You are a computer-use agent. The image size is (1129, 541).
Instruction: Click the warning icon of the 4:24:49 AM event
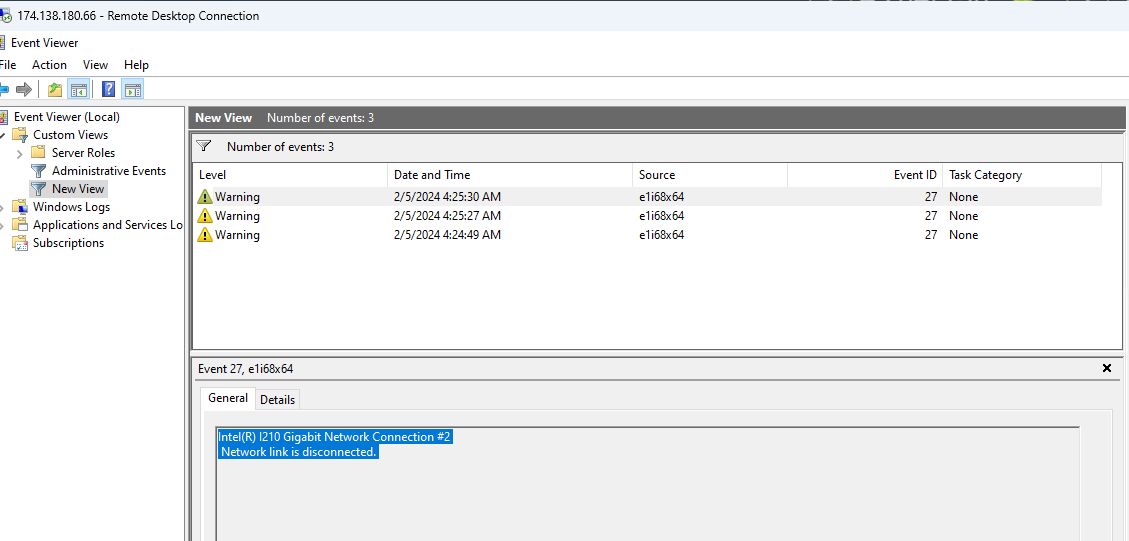(205, 235)
